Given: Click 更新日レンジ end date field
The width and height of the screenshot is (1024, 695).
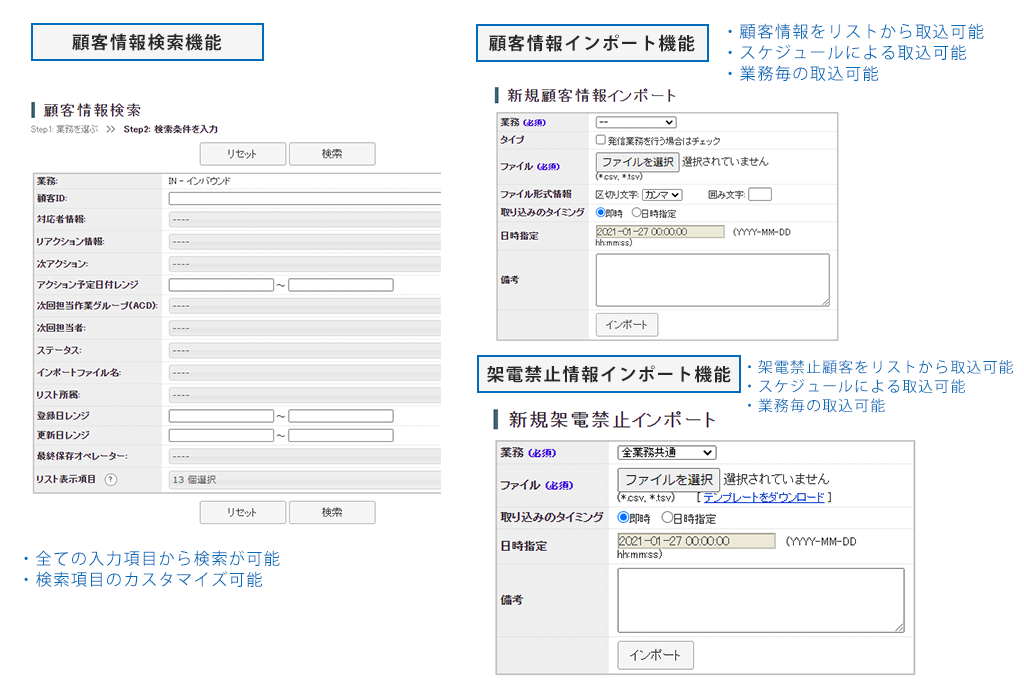Looking at the screenshot, I should click(341, 436).
